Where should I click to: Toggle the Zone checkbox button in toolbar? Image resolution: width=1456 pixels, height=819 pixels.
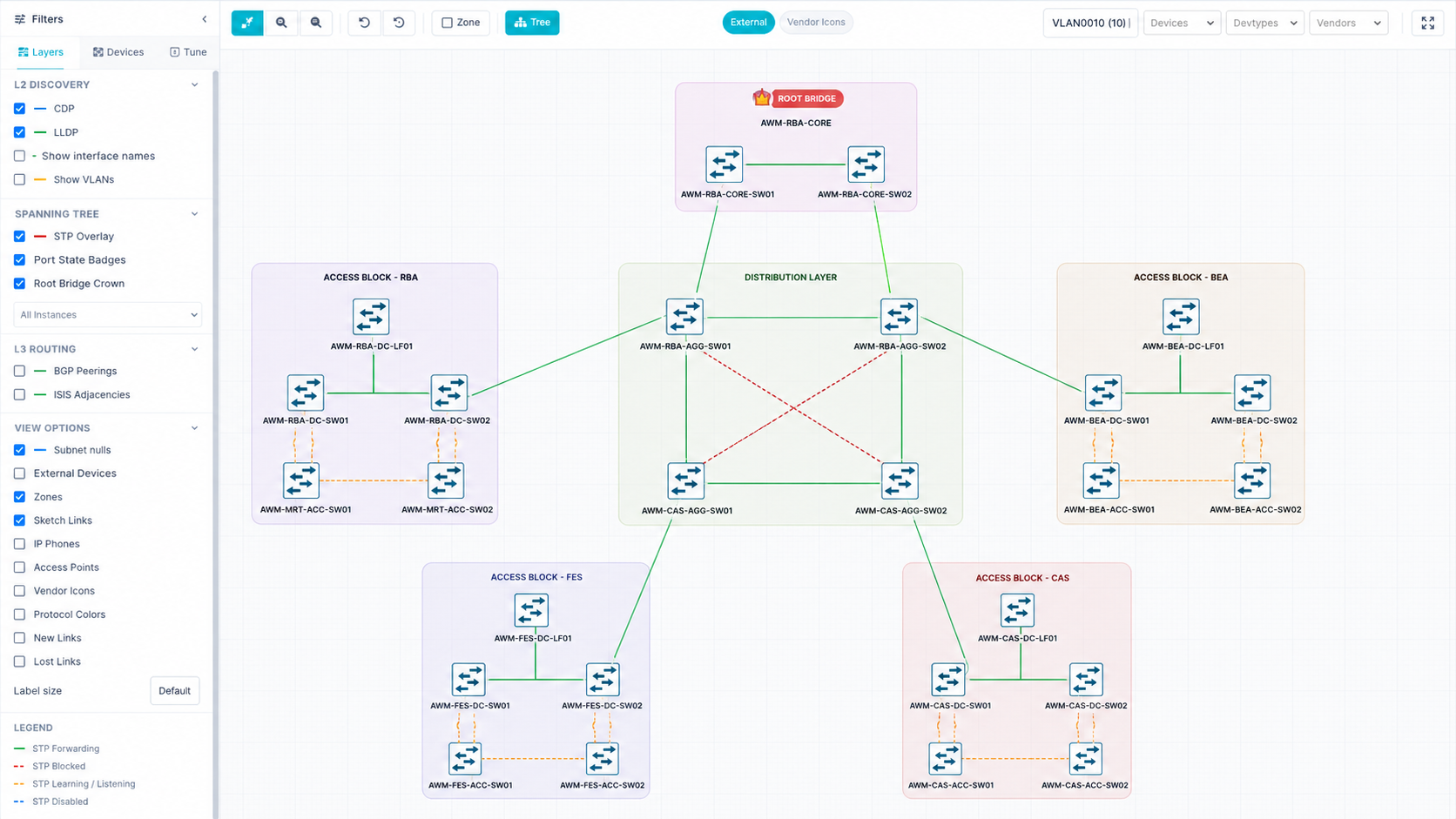[461, 23]
